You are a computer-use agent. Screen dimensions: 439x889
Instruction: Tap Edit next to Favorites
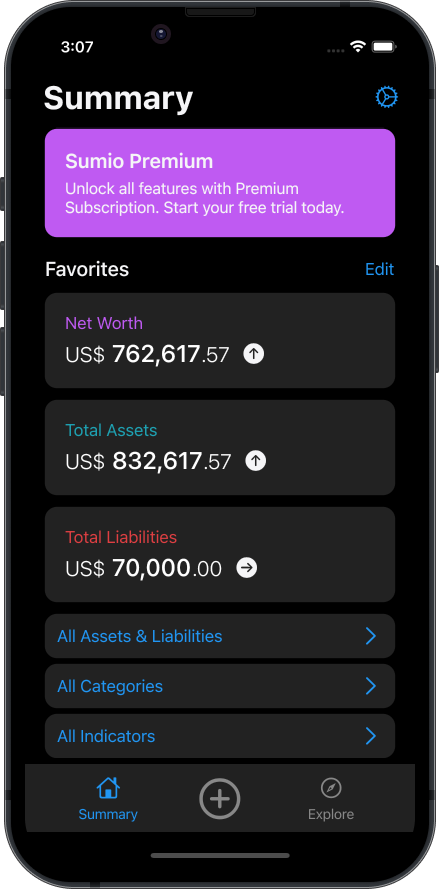(x=379, y=269)
